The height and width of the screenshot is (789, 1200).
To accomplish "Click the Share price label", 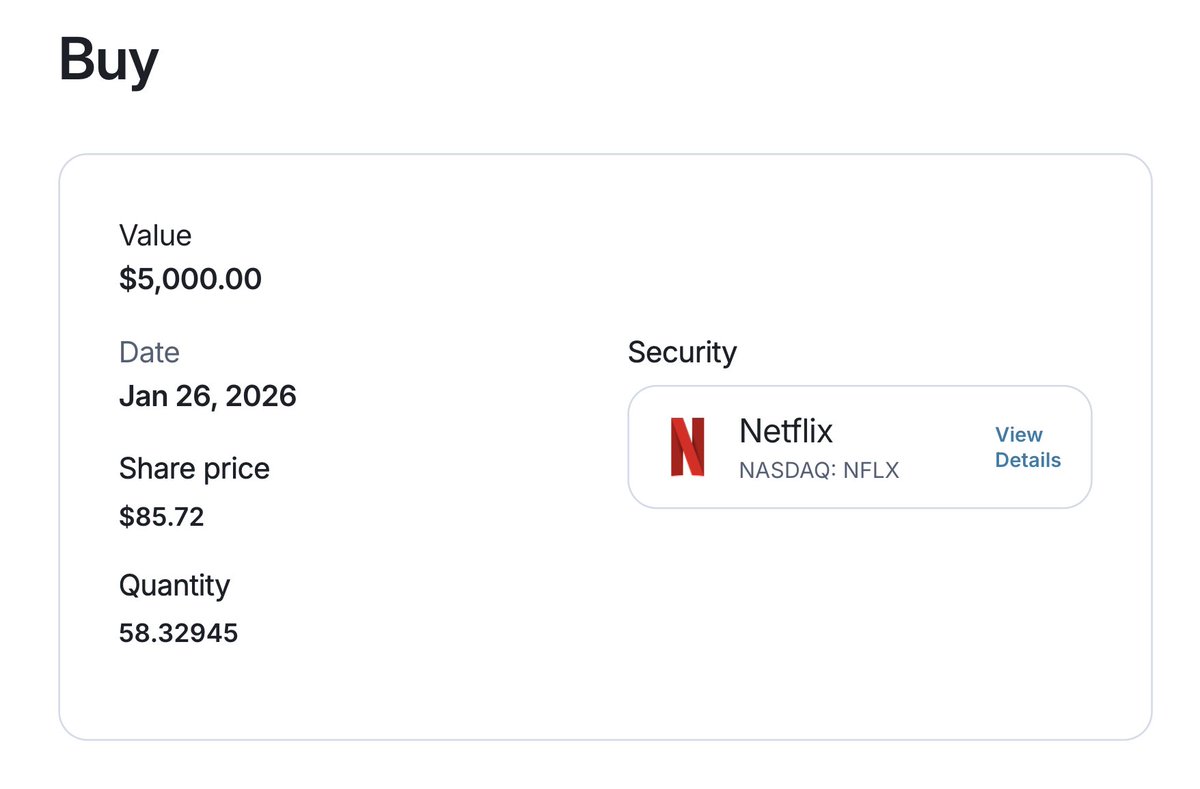I will (194, 468).
